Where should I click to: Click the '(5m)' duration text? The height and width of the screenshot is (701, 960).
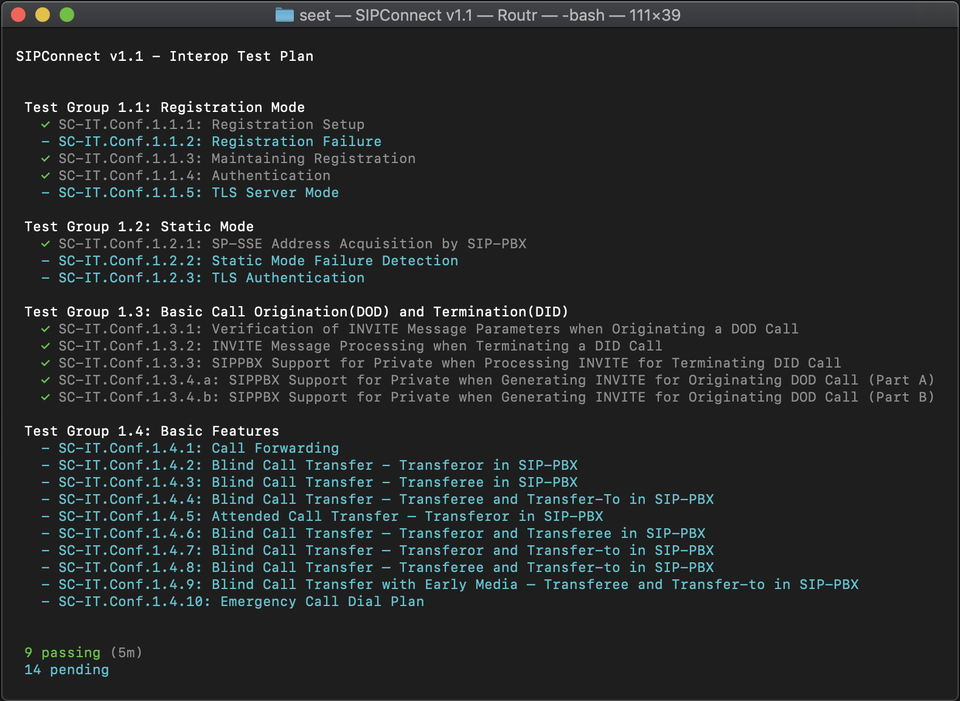tap(126, 653)
